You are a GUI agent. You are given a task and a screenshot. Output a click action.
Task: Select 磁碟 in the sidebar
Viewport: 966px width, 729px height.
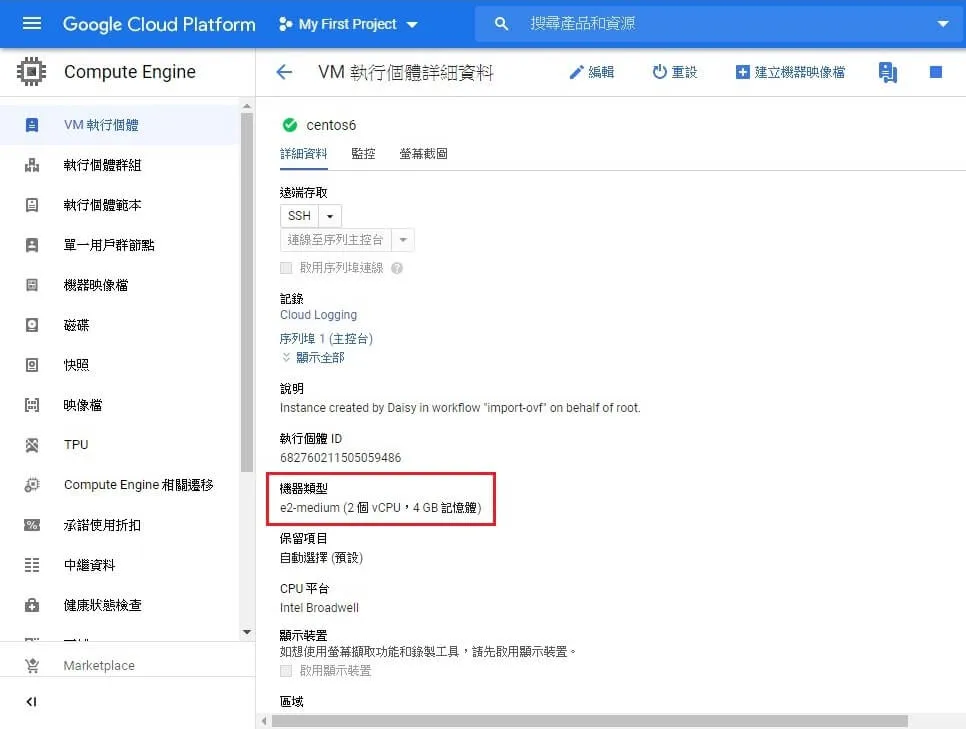76,325
